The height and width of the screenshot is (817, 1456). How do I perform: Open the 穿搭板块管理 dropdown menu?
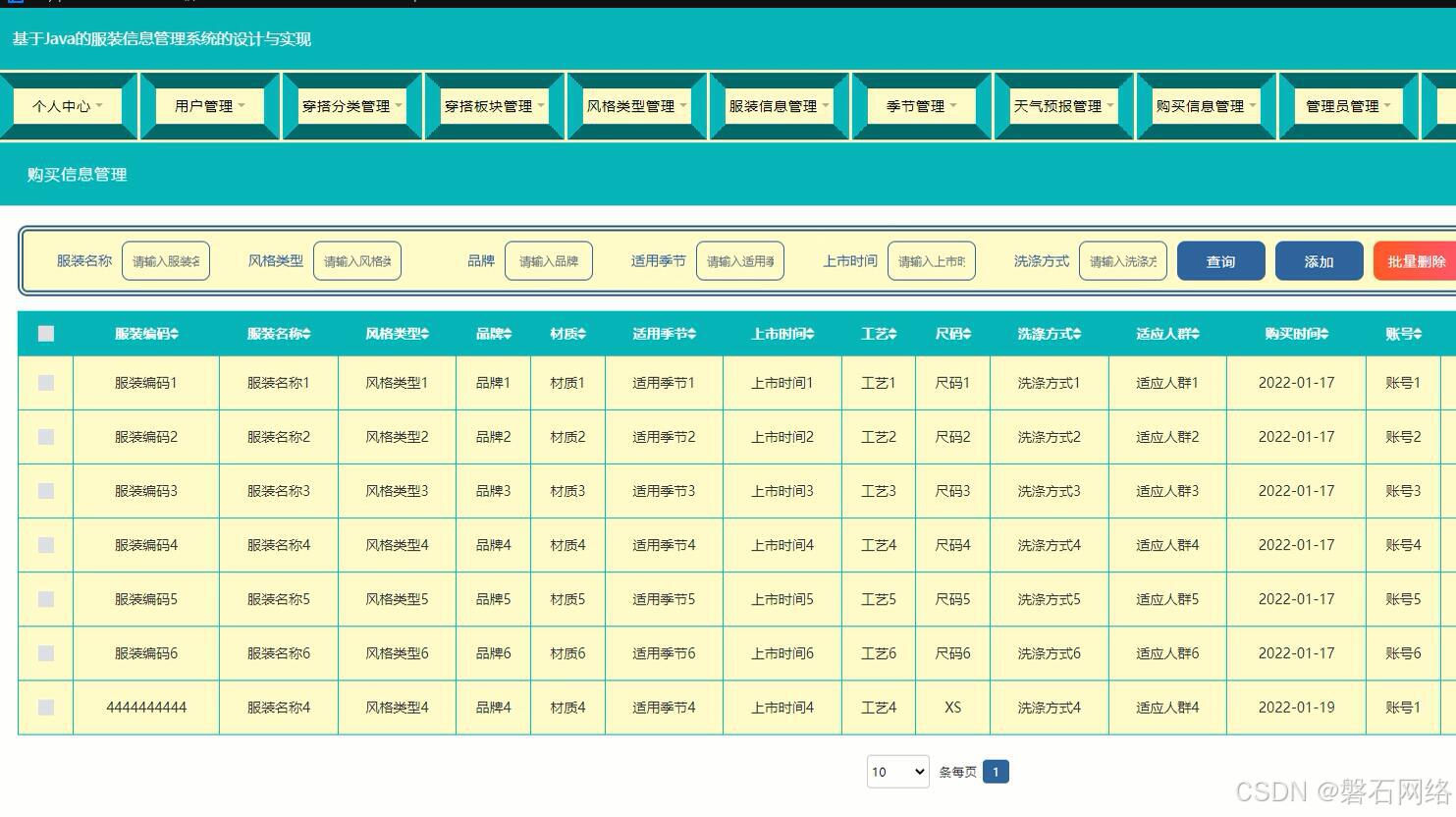(495, 106)
